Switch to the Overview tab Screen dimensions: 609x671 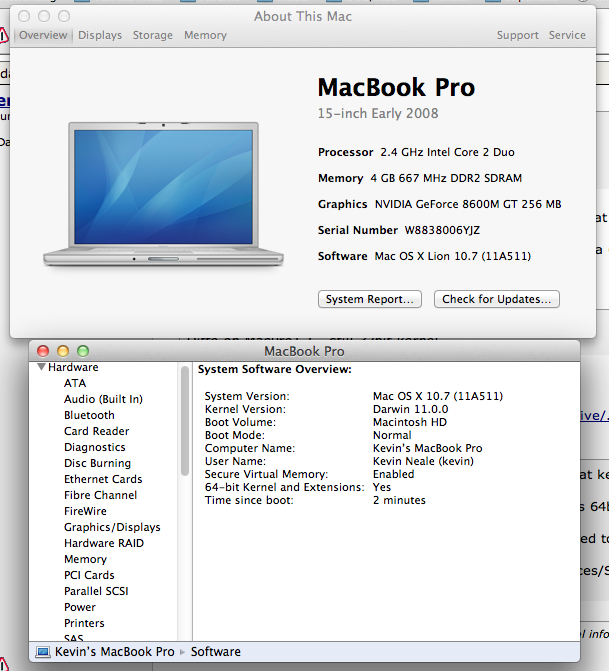tap(43, 35)
